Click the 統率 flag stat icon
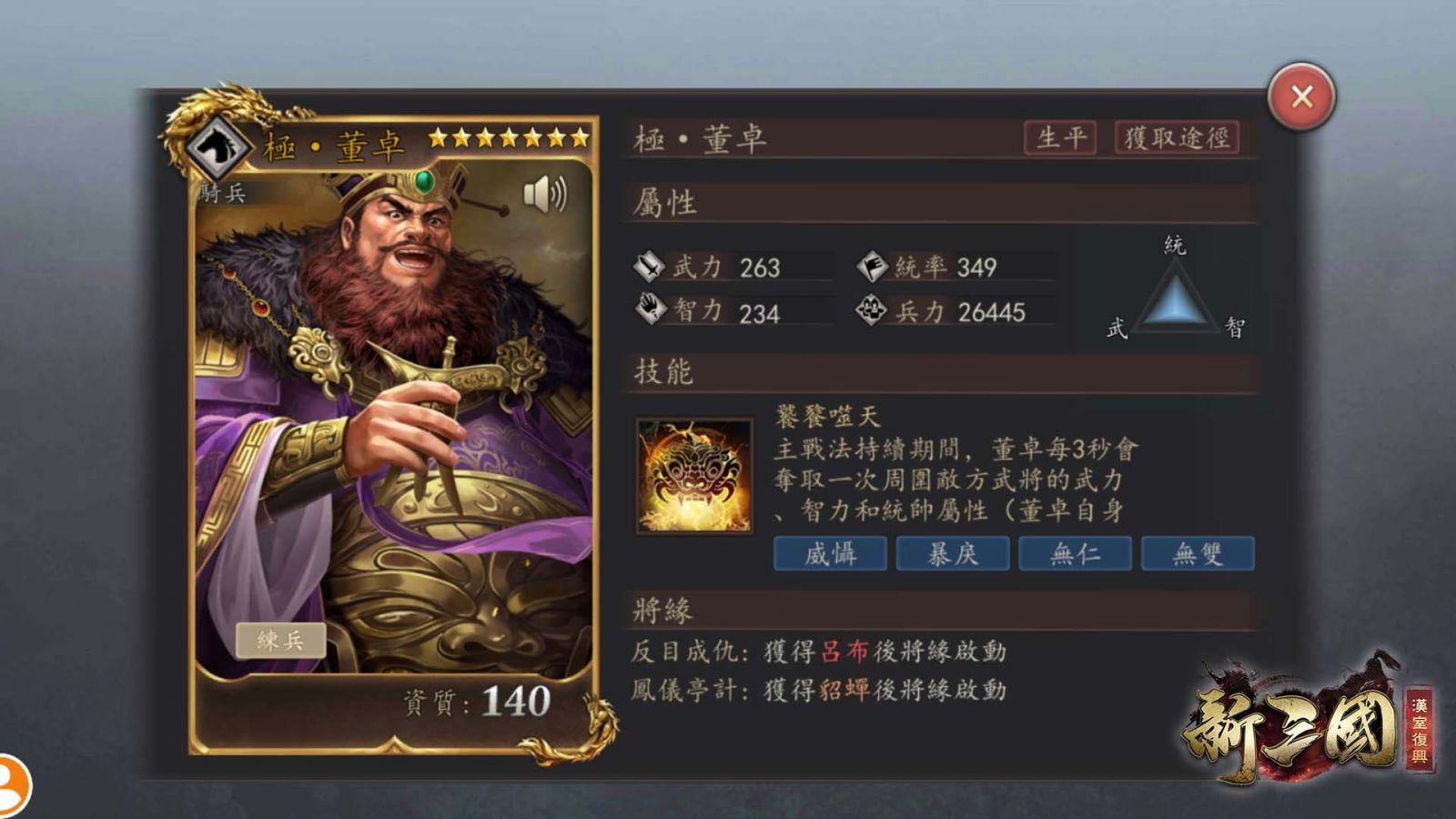 [872, 267]
